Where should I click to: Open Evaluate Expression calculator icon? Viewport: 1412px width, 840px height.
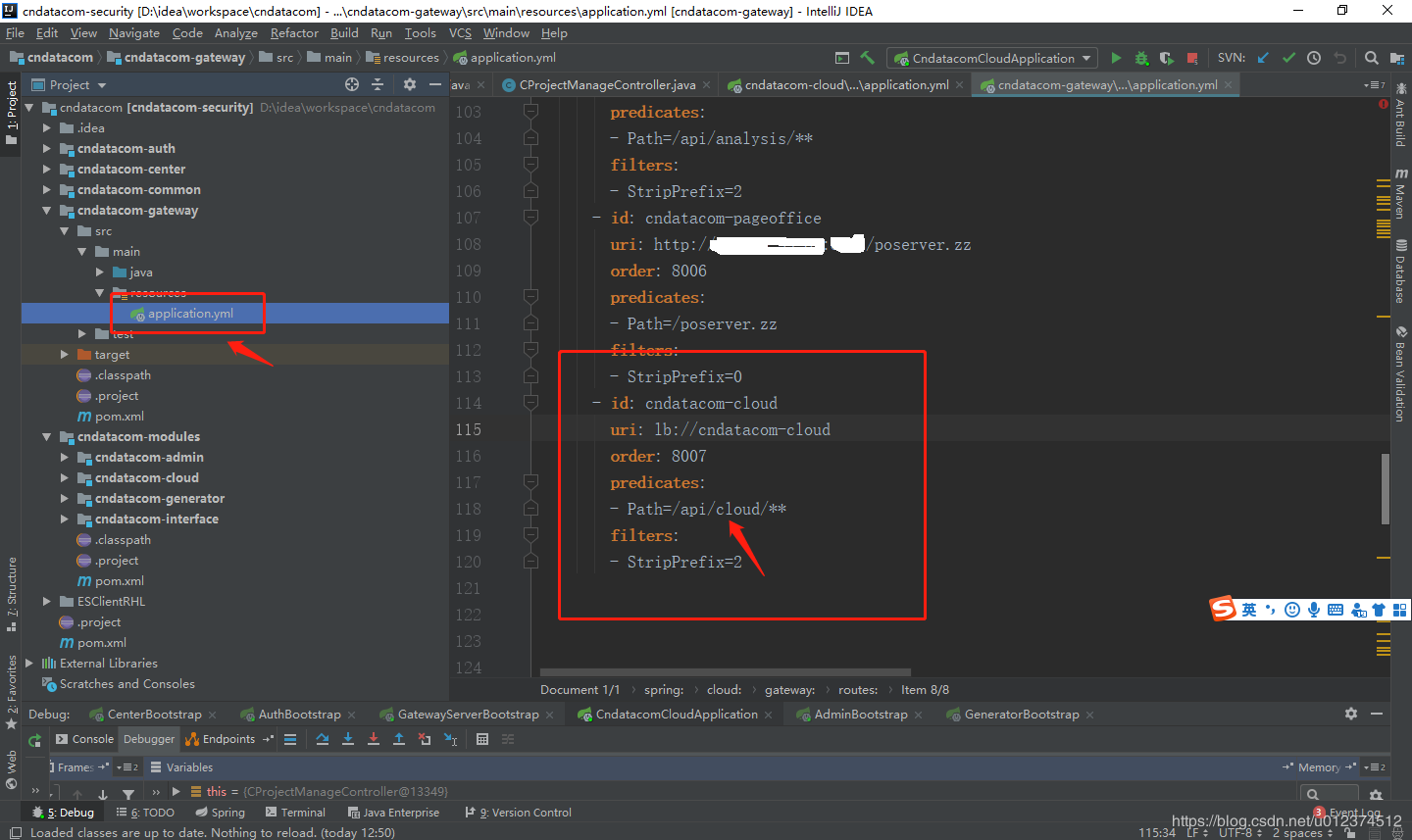click(x=482, y=739)
